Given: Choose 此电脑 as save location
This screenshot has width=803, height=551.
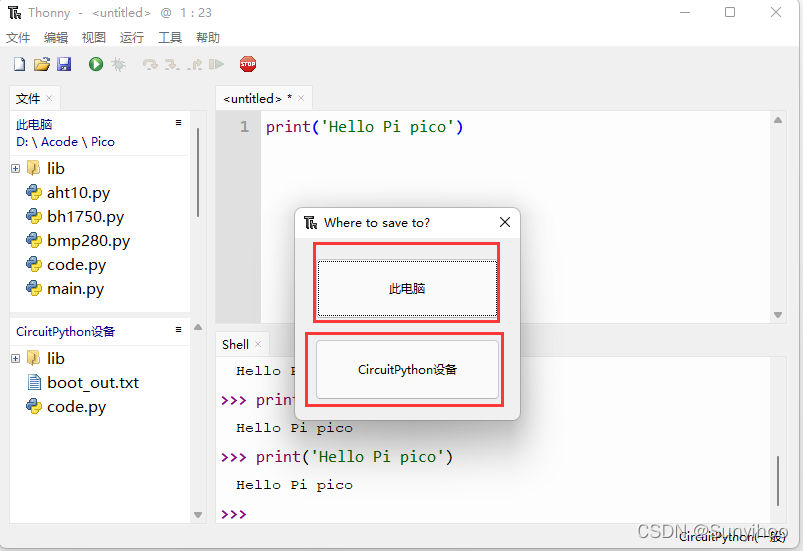Looking at the screenshot, I should click(407, 288).
